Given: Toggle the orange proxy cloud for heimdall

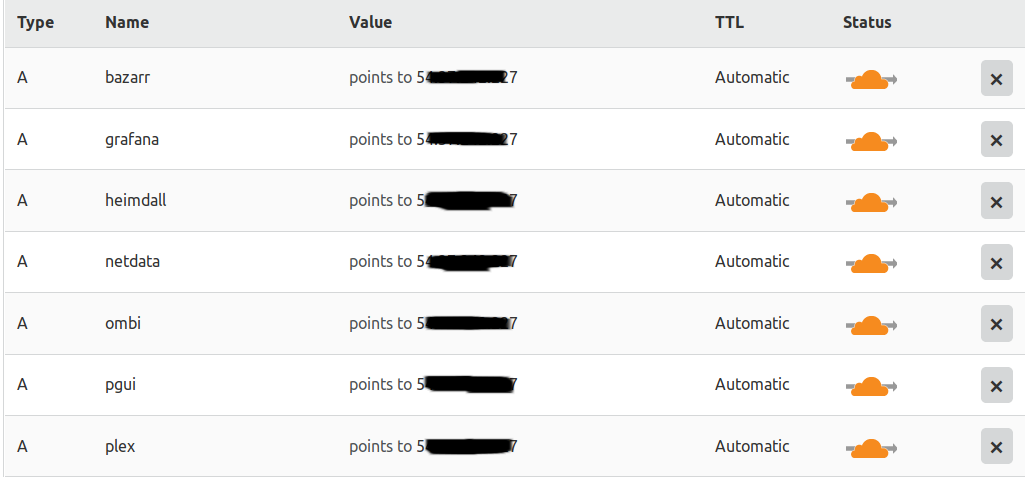Looking at the screenshot, I should coord(871,202).
